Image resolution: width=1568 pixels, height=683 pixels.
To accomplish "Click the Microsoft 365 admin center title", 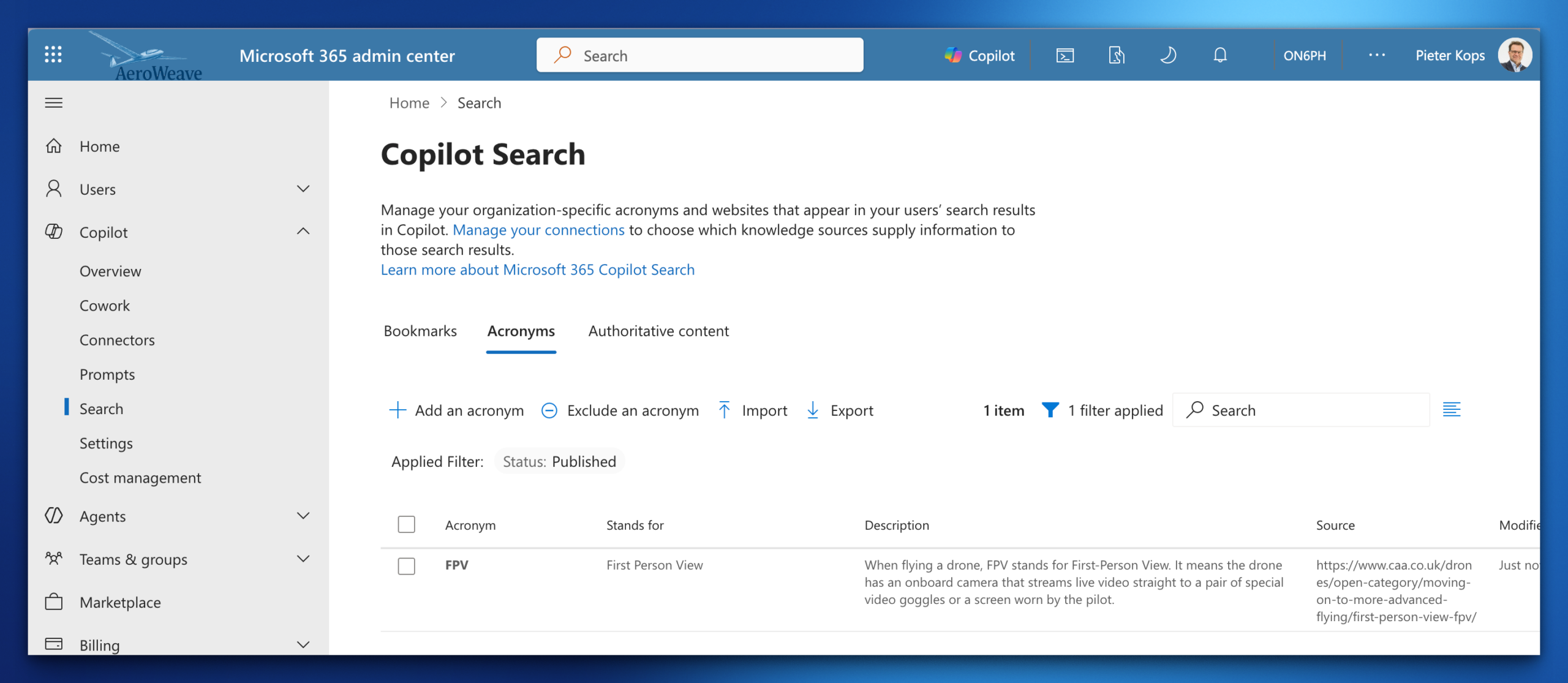I will click(347, 56).
